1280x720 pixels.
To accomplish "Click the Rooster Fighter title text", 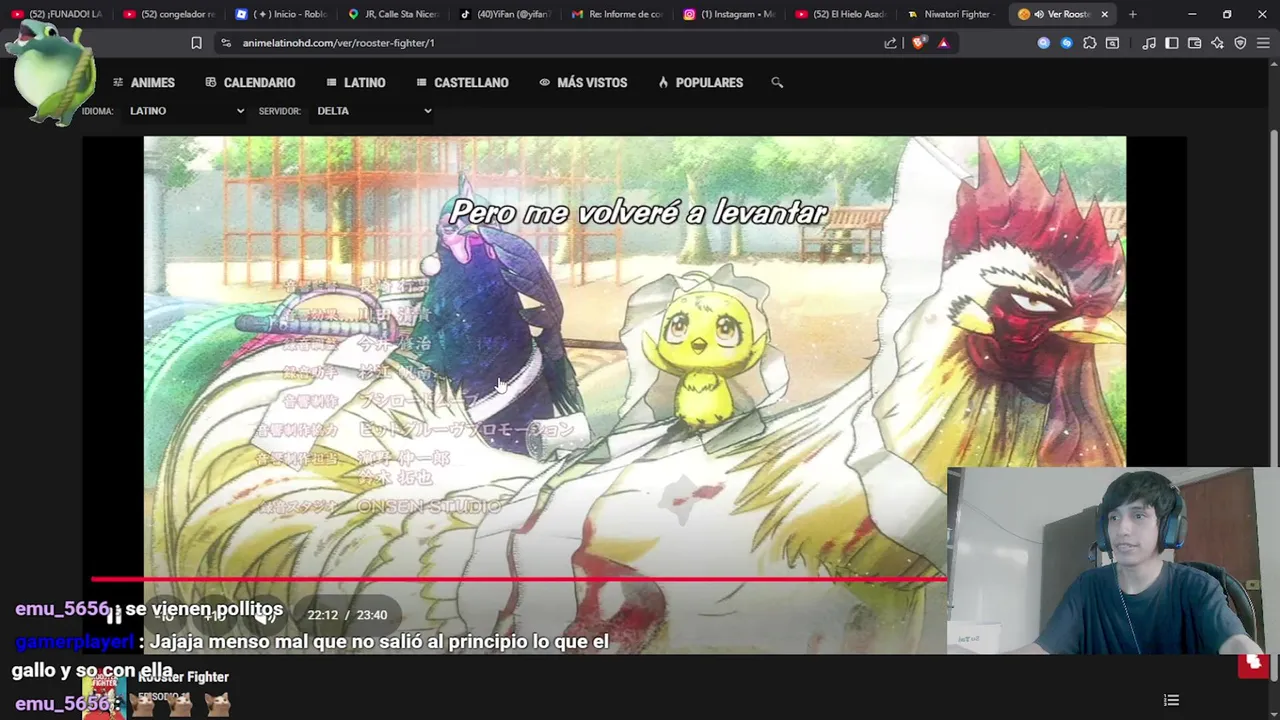I will [183, 677].
